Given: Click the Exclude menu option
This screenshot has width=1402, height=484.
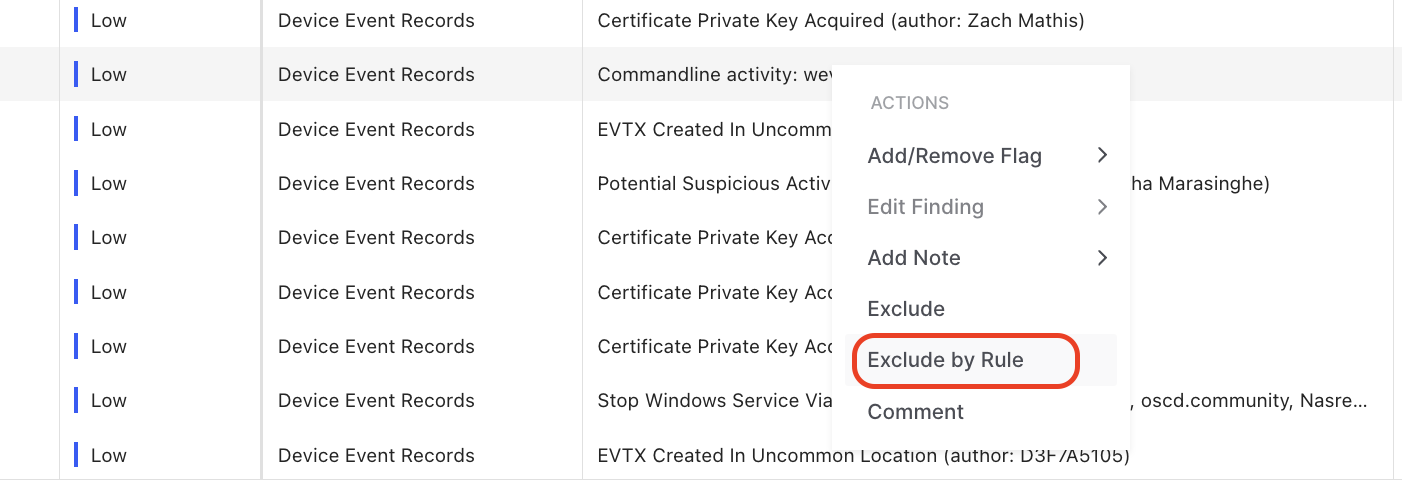Looking at the screenshot, I should pyautogui.click(x=906, y=309).
